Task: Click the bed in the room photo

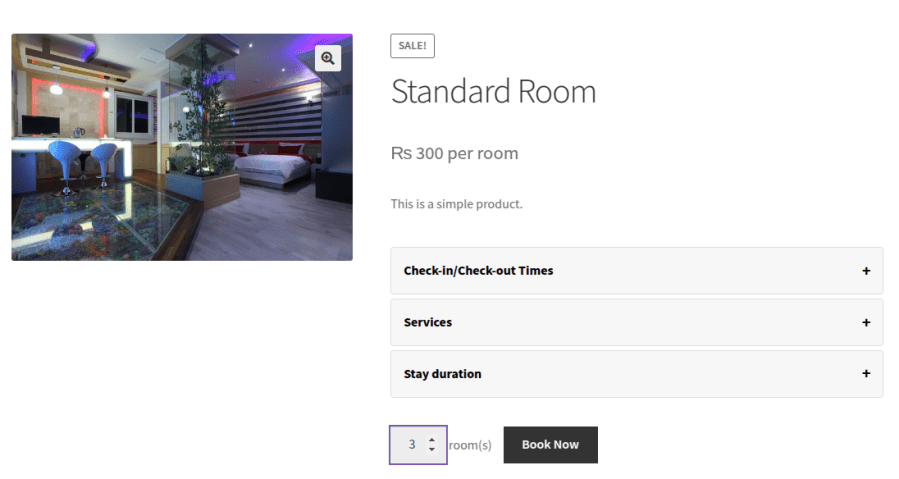Action: [x=272, y=165]
